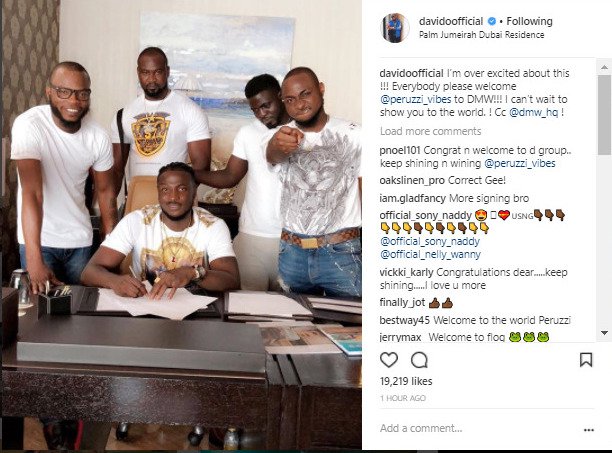
Task: Open Palm Jumeirah Dubai Residence location
Action: click(481, 35)
